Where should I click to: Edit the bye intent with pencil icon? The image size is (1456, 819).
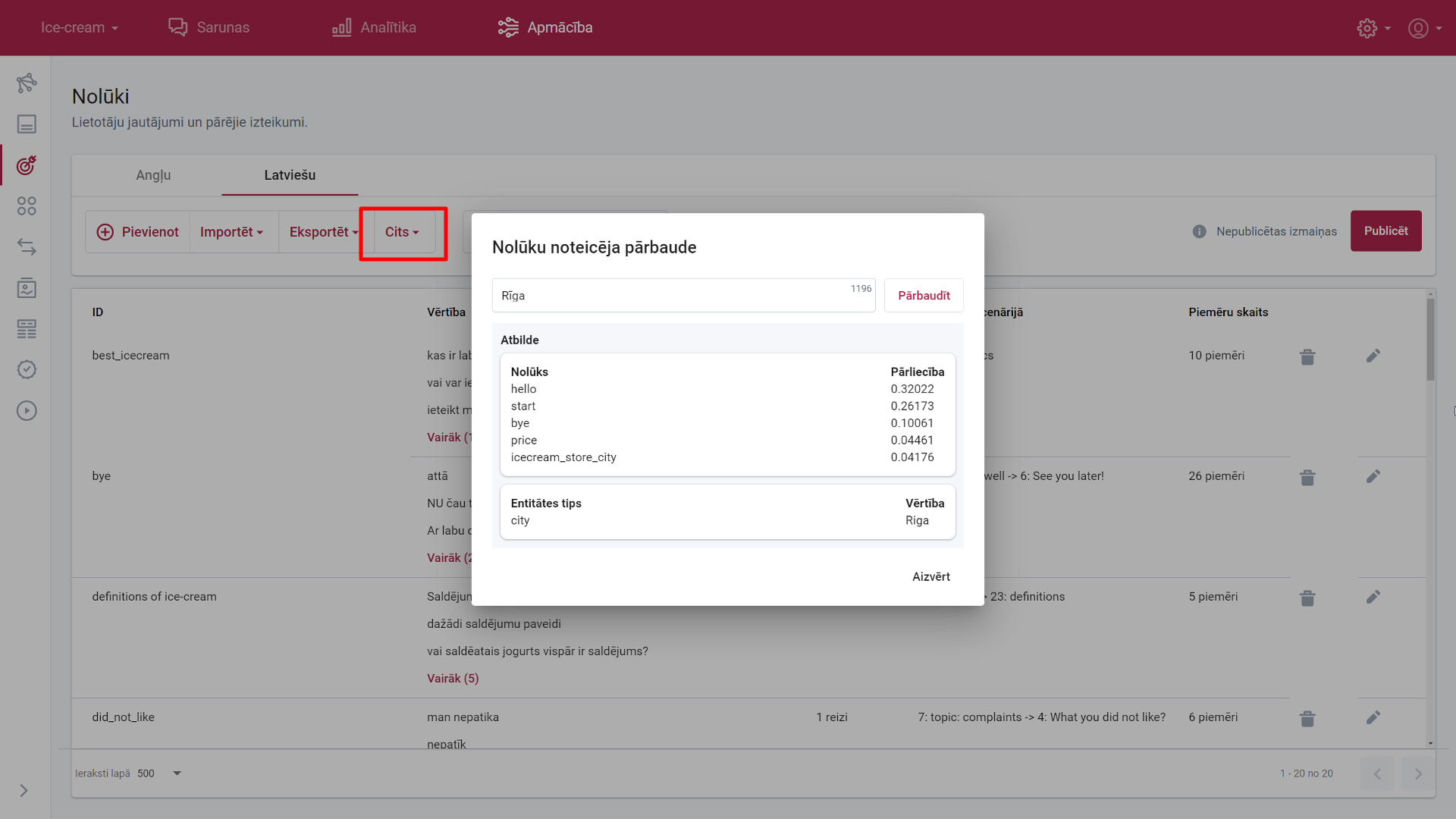pyautogui.click(x=1373, y=477)
